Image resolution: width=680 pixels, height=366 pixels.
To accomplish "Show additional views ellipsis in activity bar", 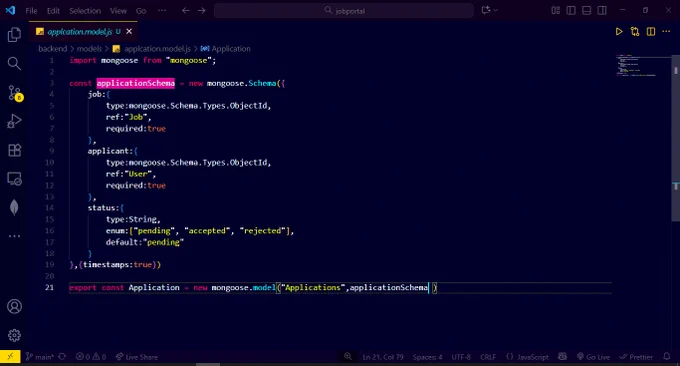I will tap(14, 236).
